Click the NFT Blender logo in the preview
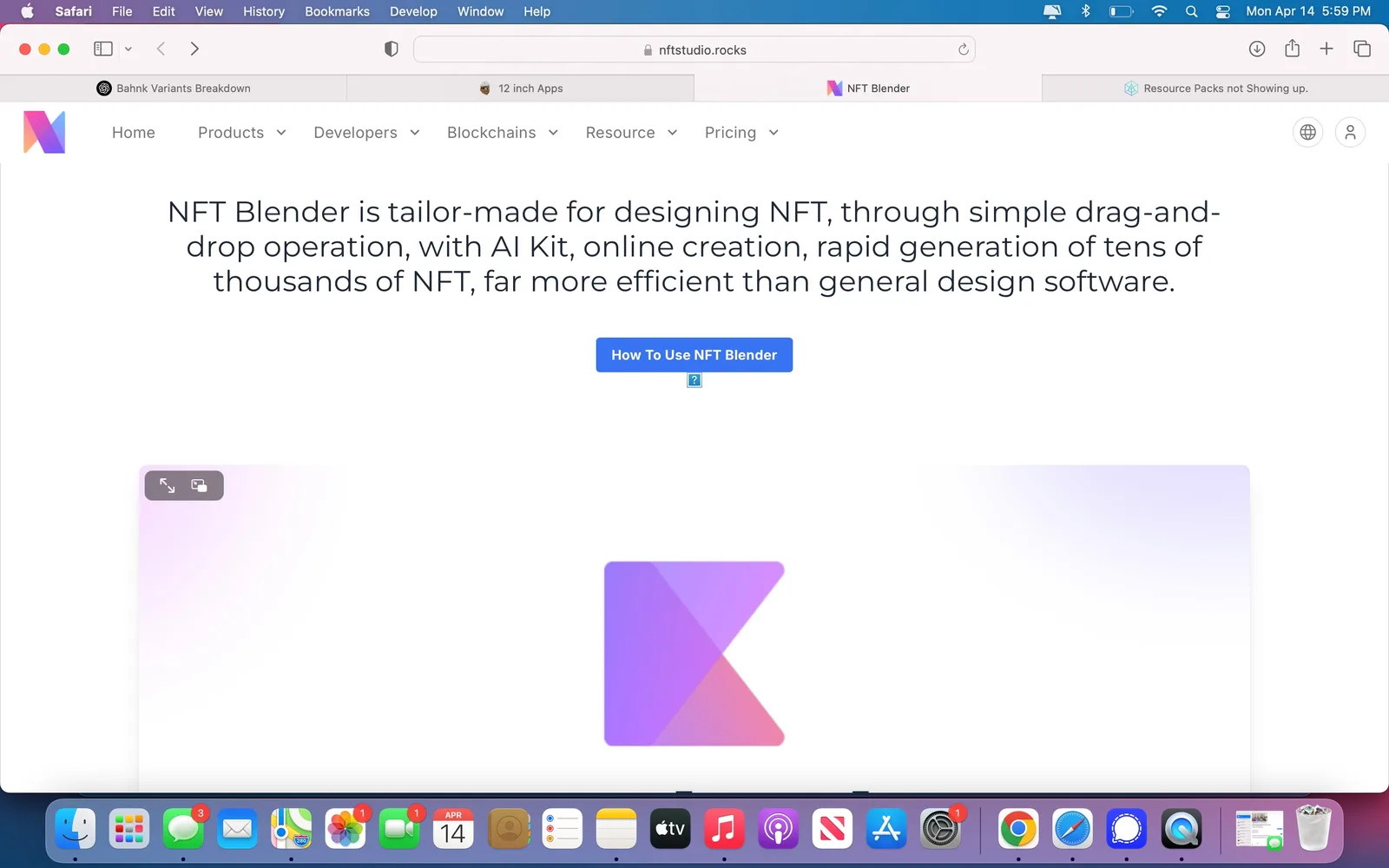Image resolution: width=1389 pixels, height=868 pixels. [694, 654]
